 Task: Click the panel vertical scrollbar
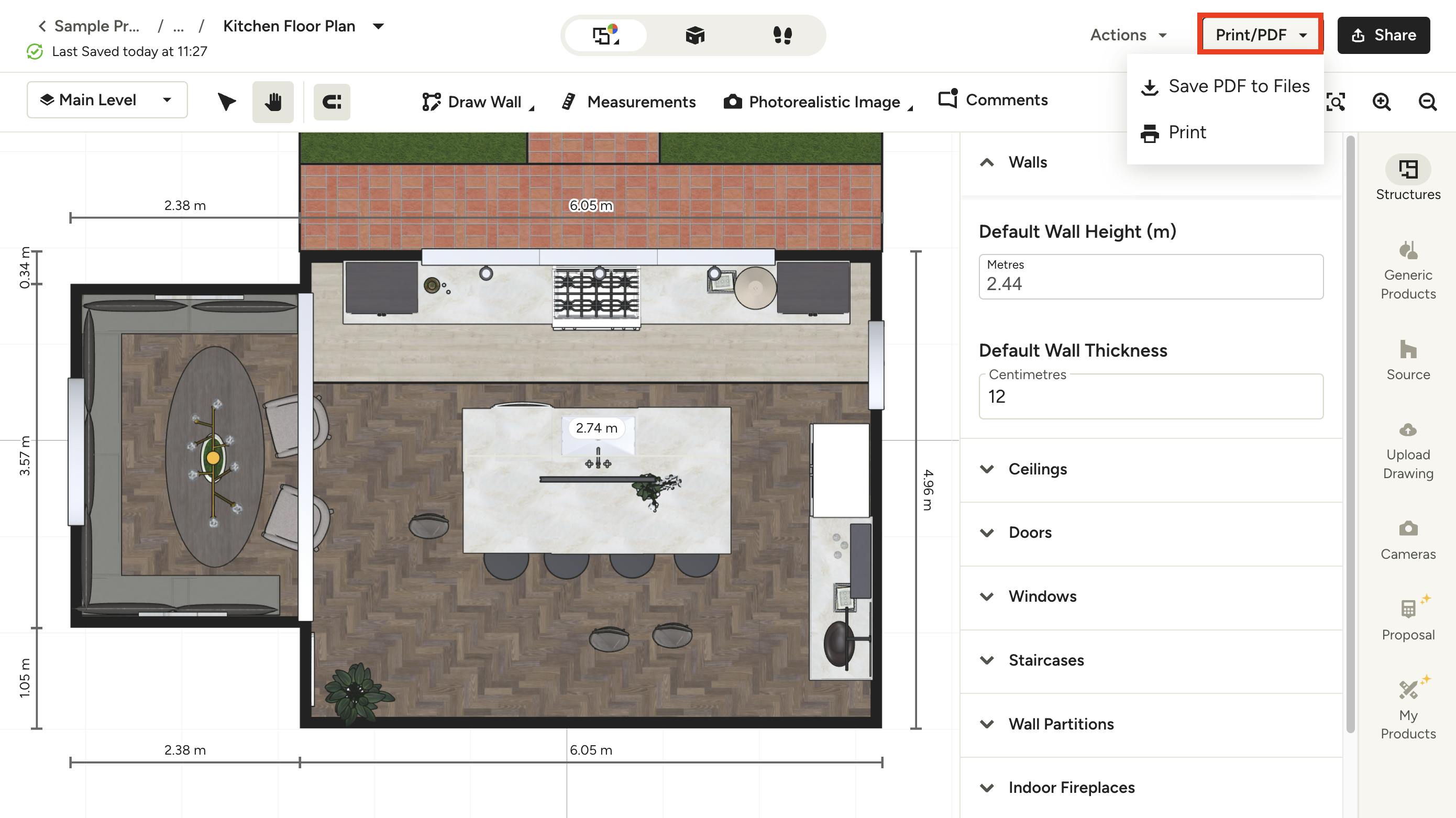click(x=1351, y=434)
